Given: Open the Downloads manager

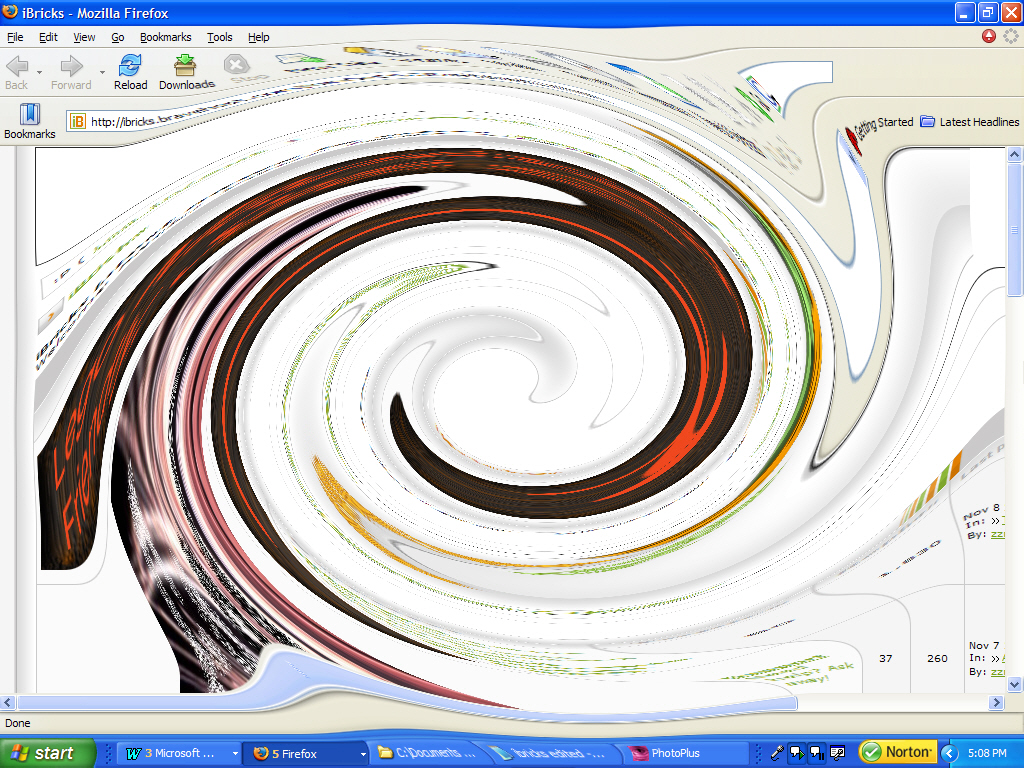Looking at the screenshot, I should coord(186,72).
